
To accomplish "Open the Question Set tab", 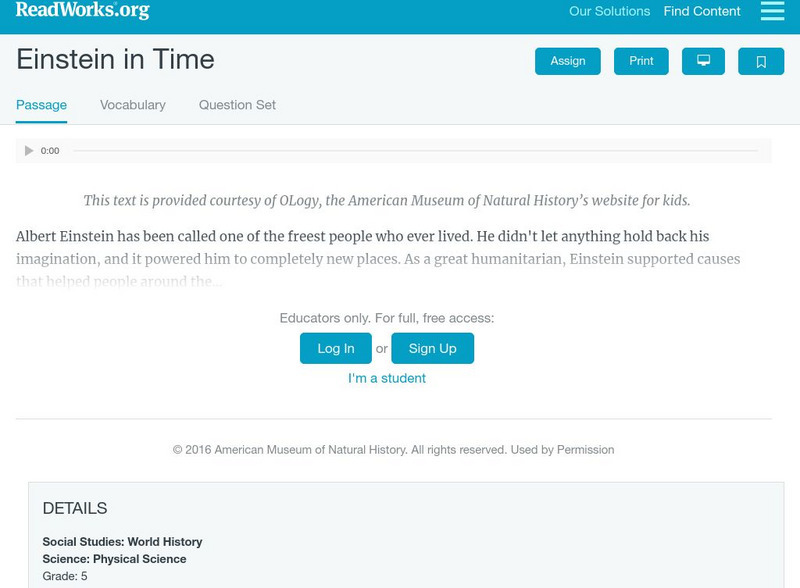I will (237, 105).
